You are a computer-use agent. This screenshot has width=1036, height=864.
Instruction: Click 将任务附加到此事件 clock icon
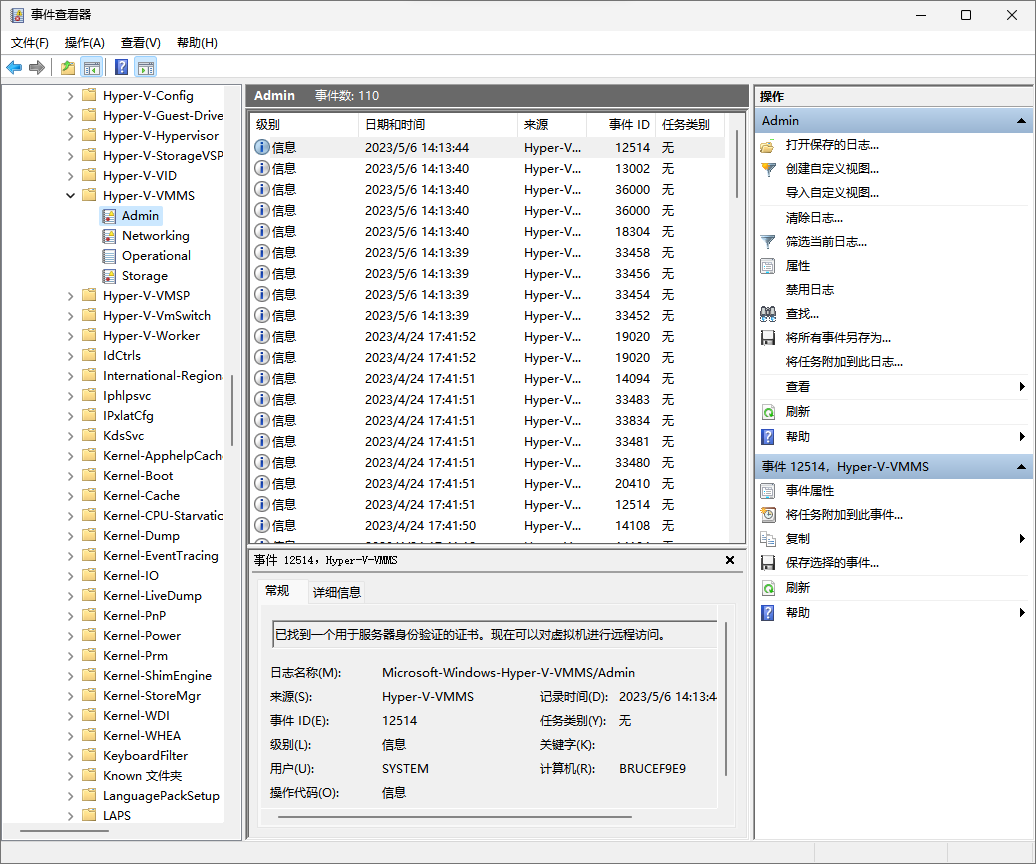coord(768,515)
